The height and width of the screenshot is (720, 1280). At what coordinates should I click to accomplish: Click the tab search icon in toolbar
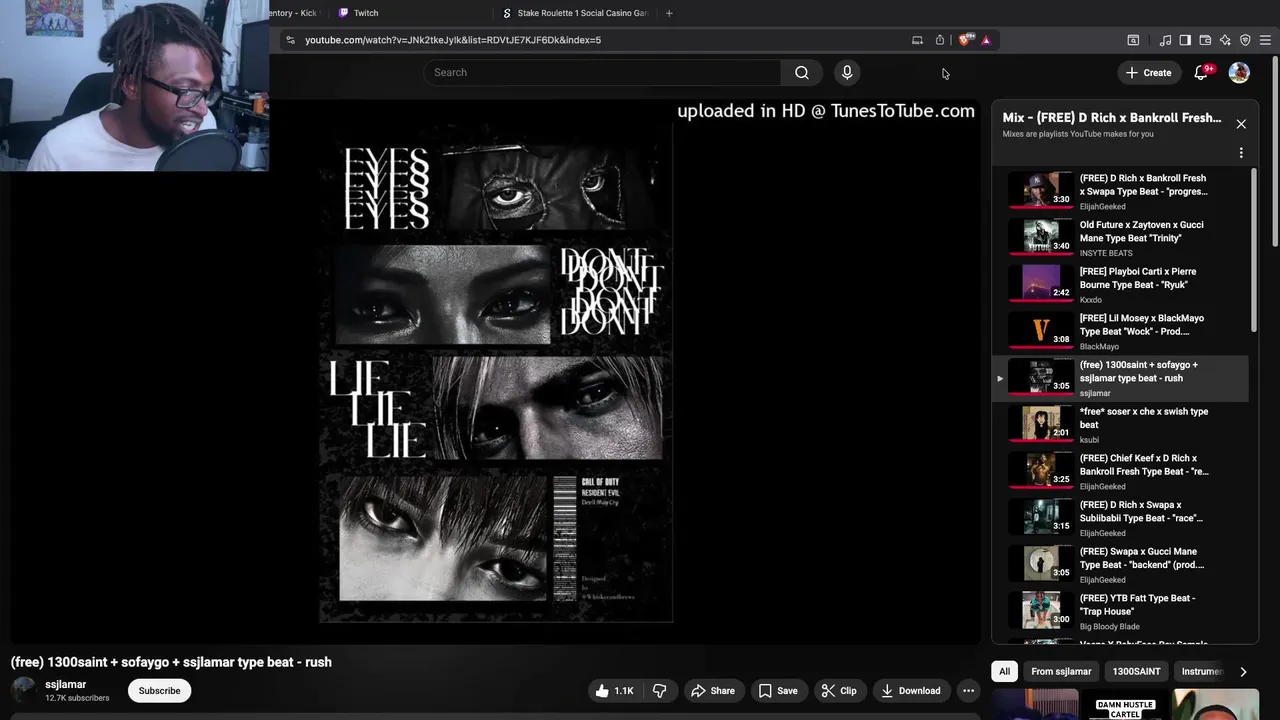tap(1133, 40)
